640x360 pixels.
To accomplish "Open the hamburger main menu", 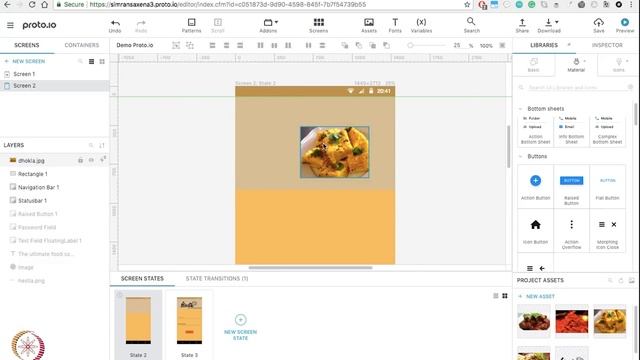I will pos(10,25).
